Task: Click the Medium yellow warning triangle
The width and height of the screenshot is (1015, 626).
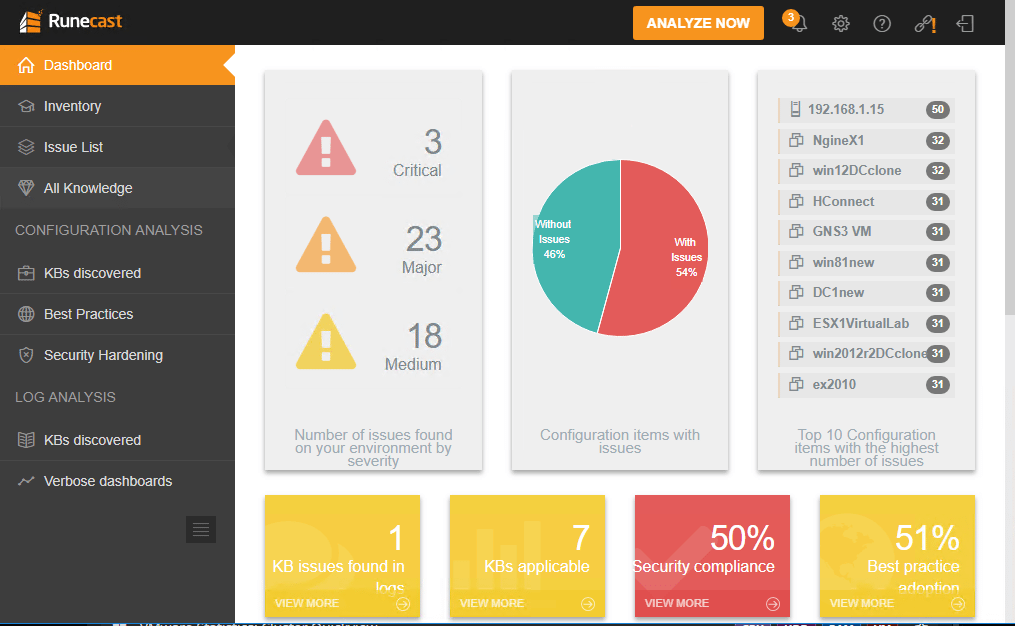Action: tap(326, 342)
